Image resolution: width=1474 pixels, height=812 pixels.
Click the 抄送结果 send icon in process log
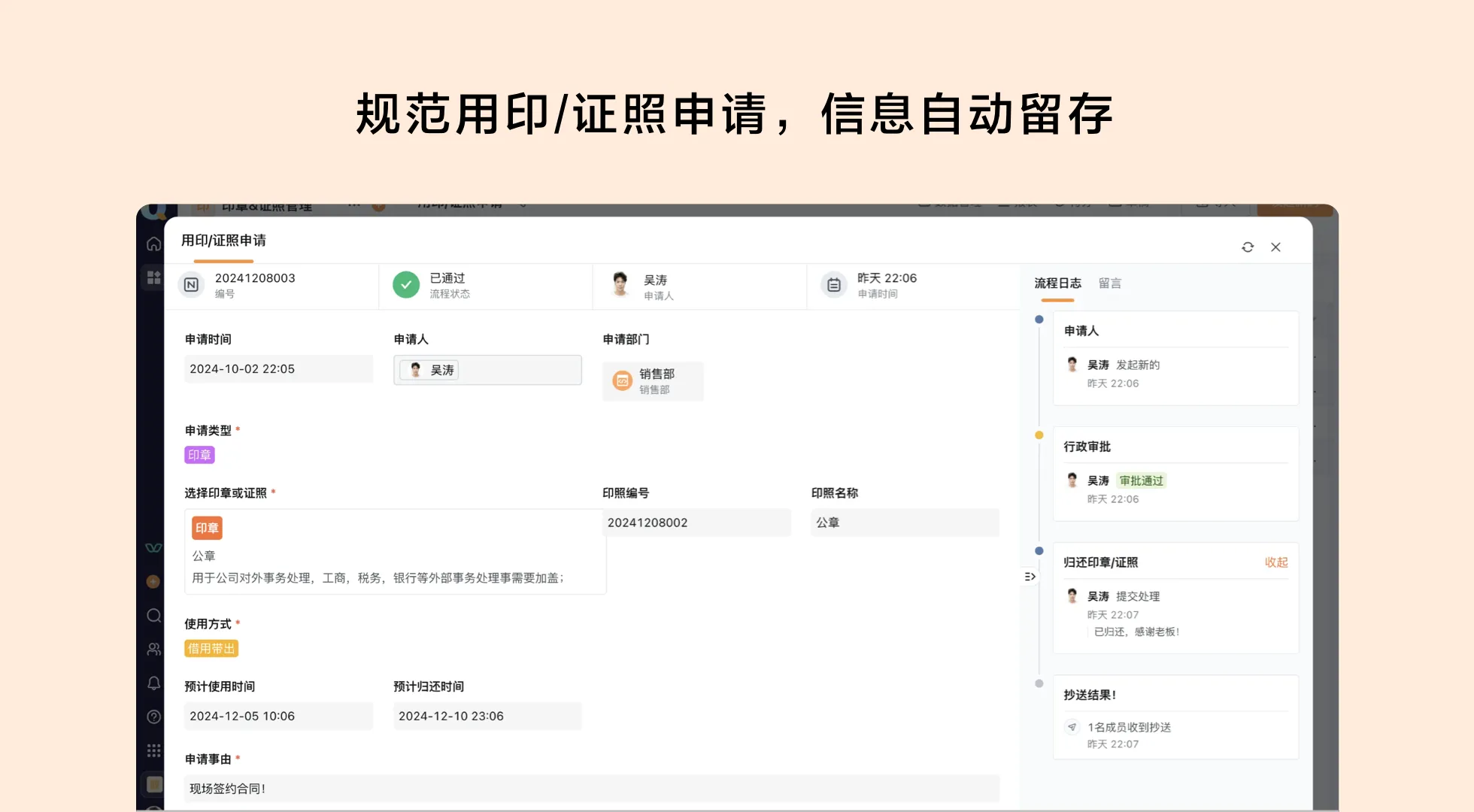(x=1071, y=727)
